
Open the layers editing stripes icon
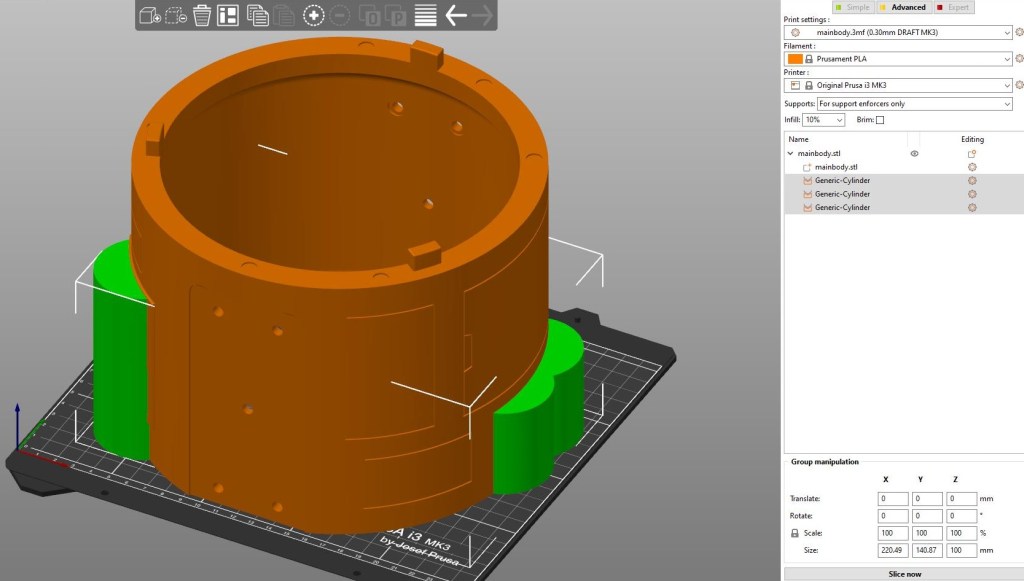(x=426, y=15)
